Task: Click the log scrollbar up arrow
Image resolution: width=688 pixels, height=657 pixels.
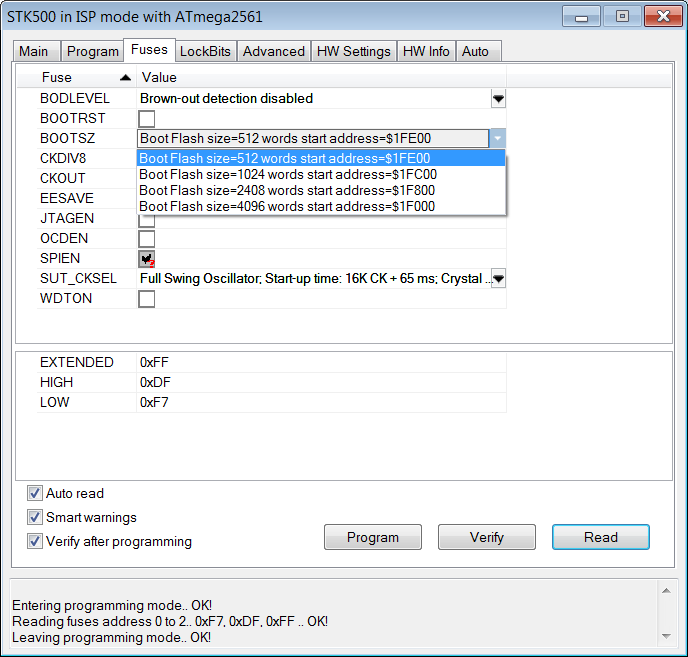Action: click(x=666, y=591)
